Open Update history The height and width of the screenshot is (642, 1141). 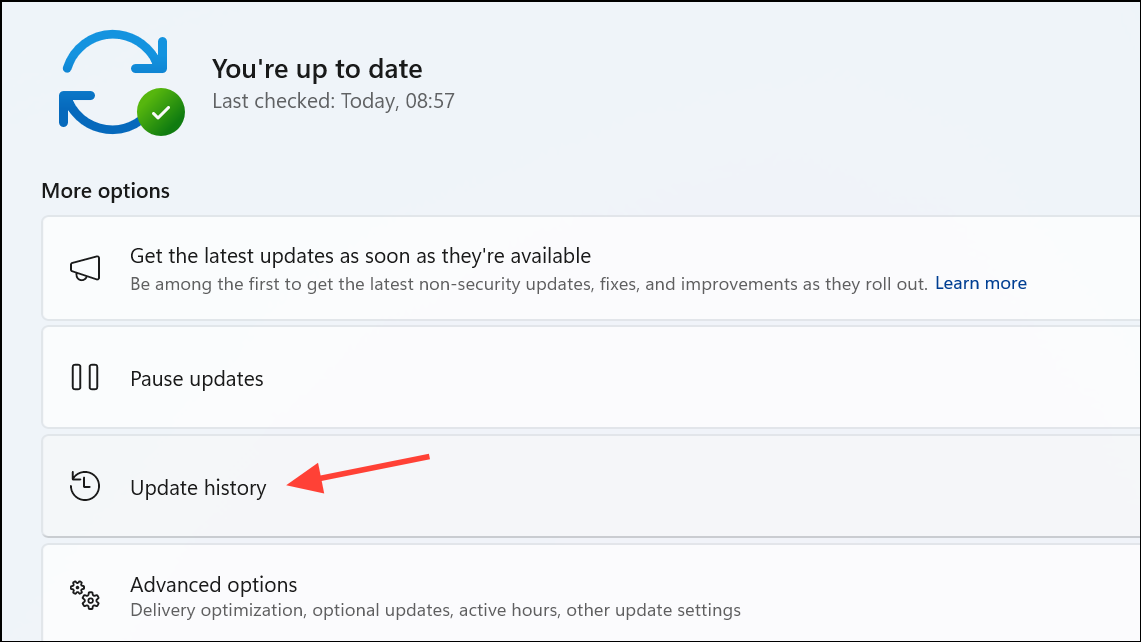click(x=198, y=487)
